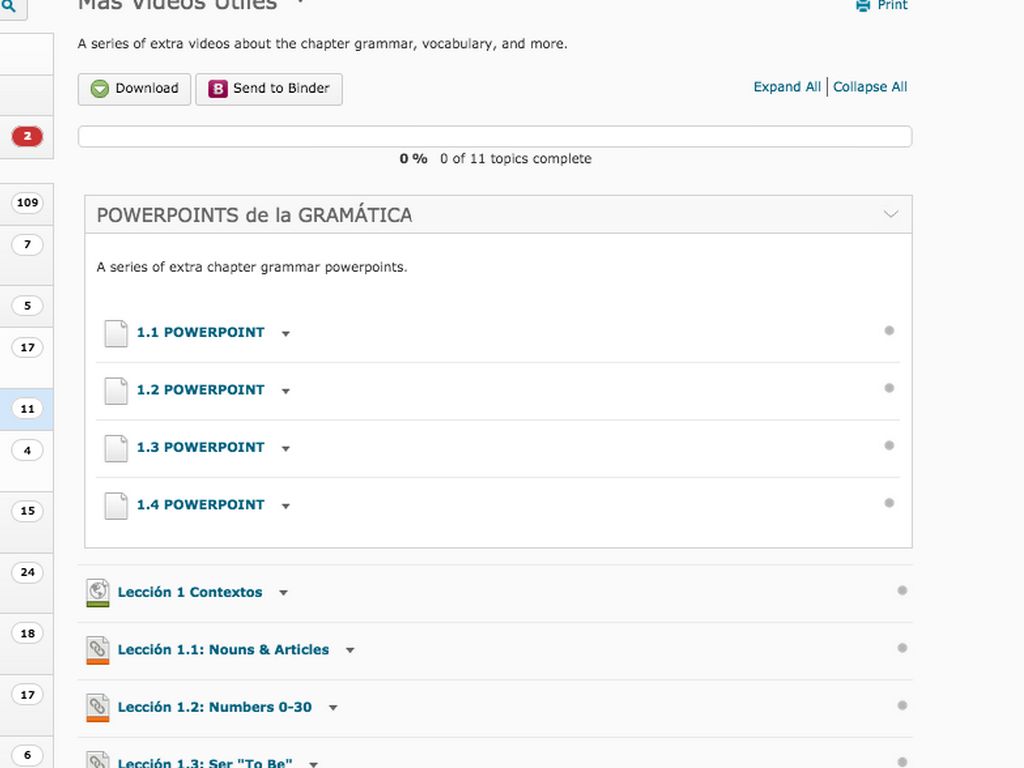
Task: Toggle completion dot for Lección 1 Contextos
Action: pyautogui.click(x=902, y=591)
